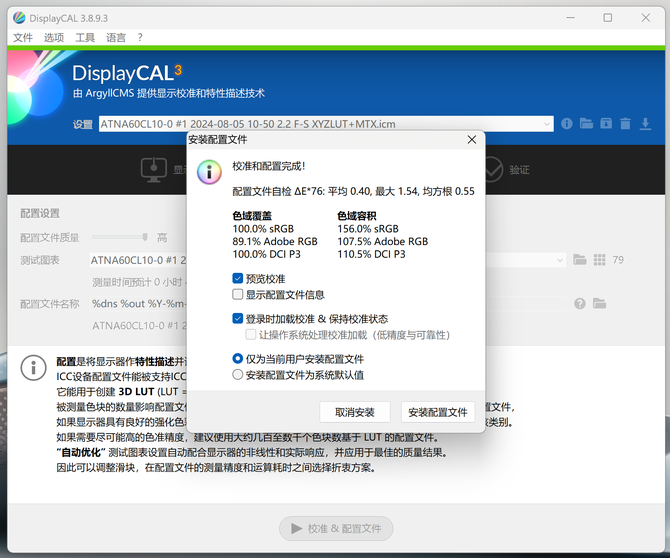The width and height of the screenshot is (670, 558).
Task: Click the 110.5% DCI P3 text
Action: (371, 254)
